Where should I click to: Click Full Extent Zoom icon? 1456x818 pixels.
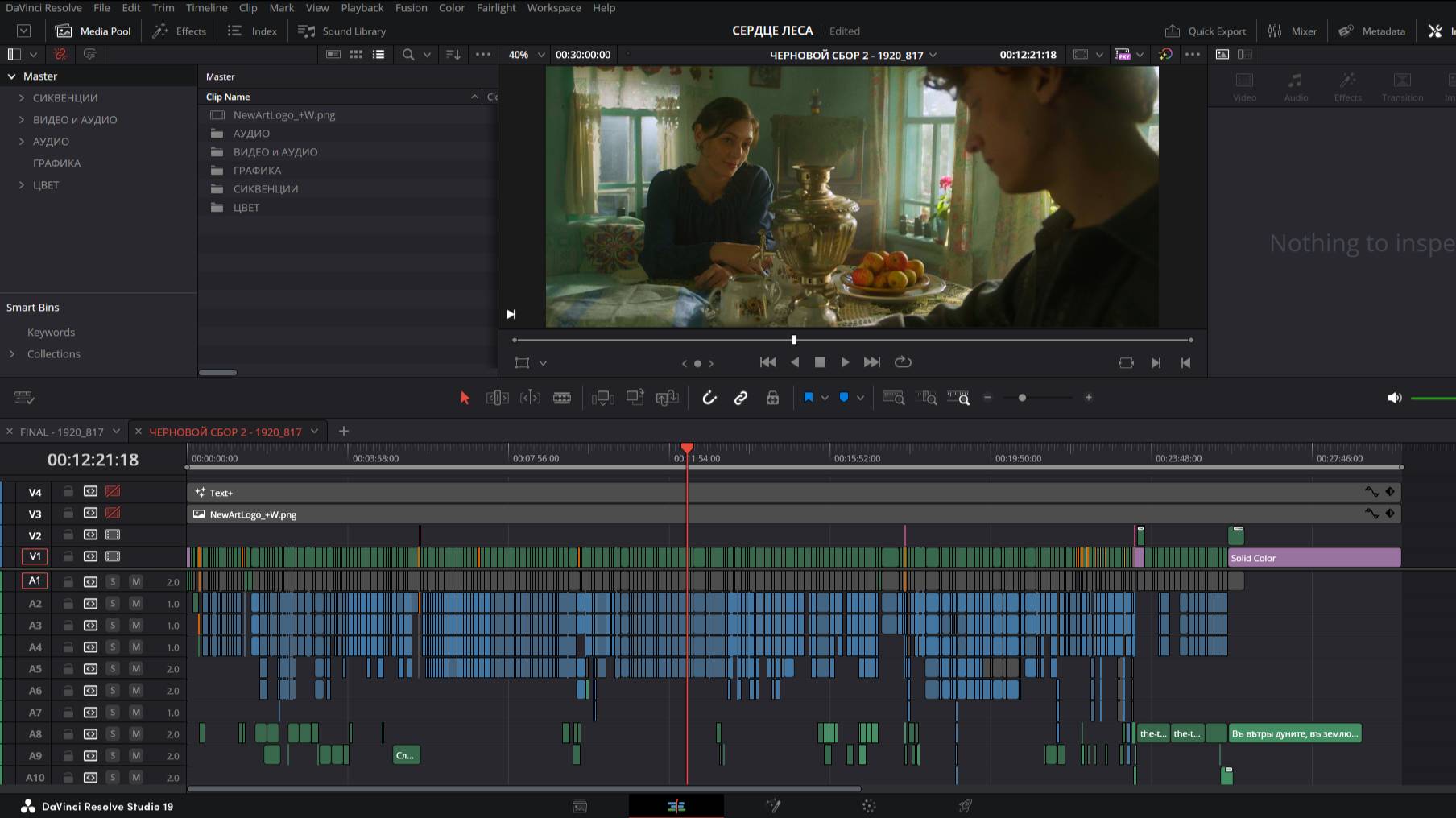893,398
